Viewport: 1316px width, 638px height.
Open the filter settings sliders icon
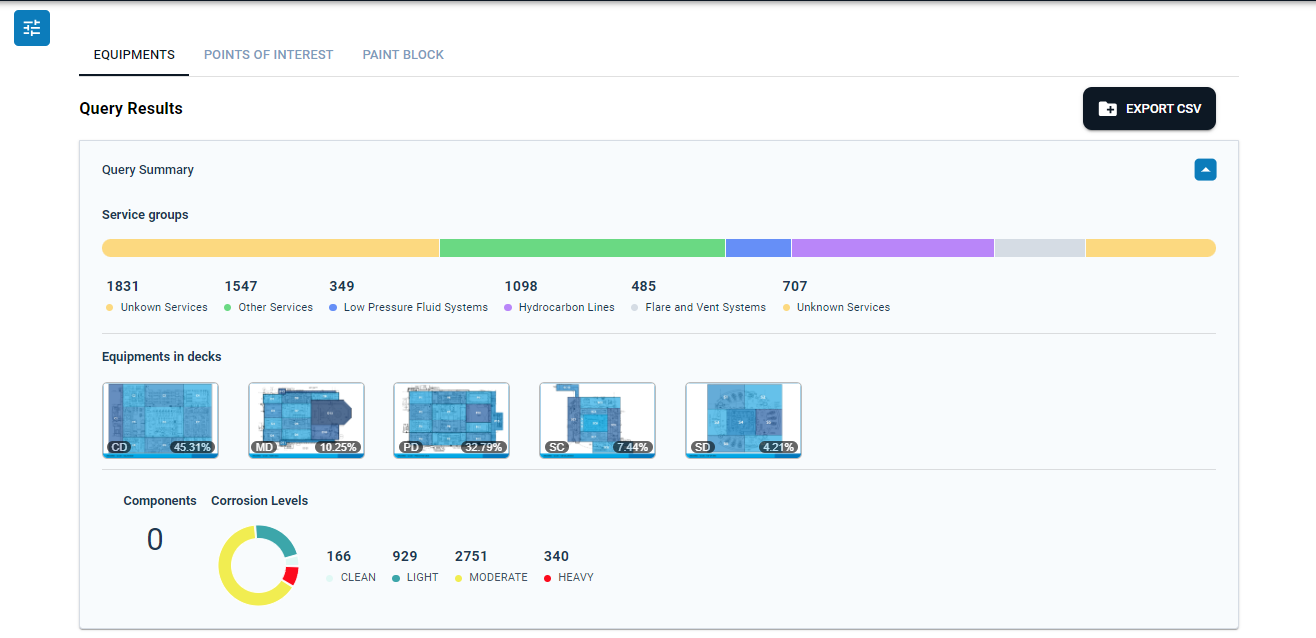32,27
